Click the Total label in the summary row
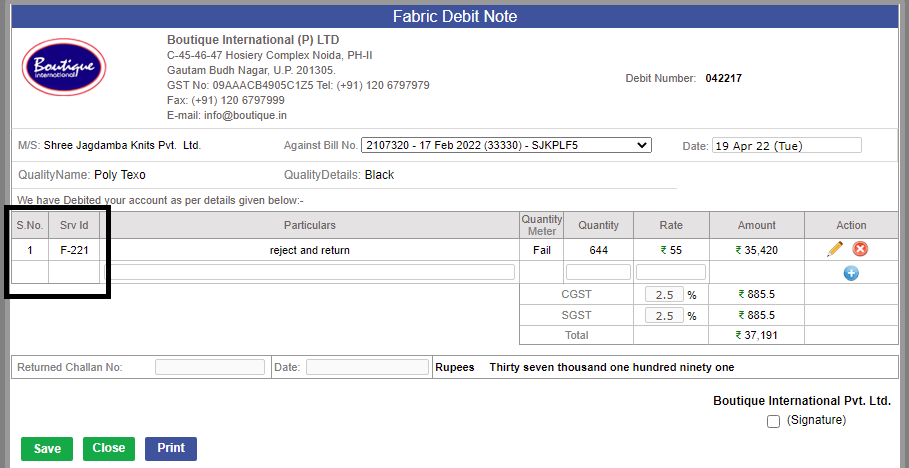Viewport: 909px width, 468px height. coord(576,335)
